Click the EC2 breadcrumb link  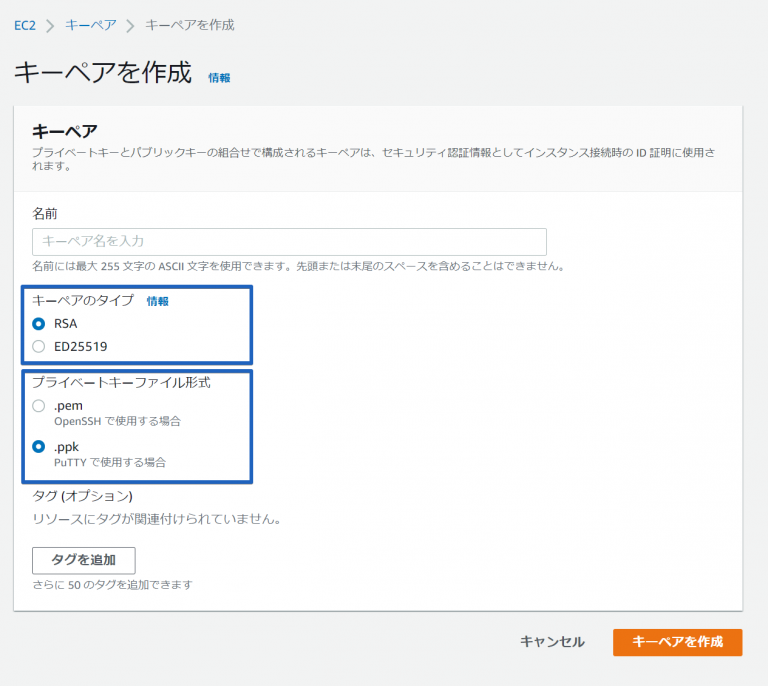tap(25, 24)
